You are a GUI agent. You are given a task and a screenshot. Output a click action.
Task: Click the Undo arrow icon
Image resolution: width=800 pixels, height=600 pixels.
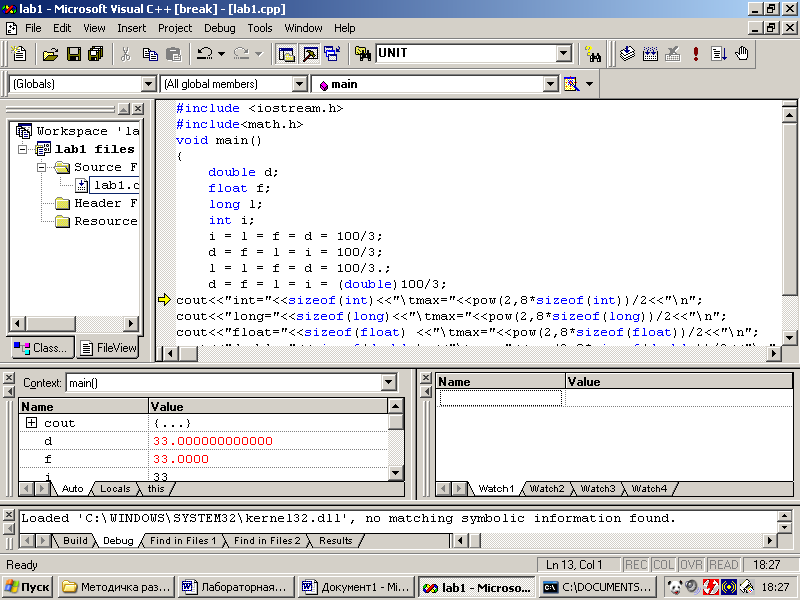[x=205, y=53]
